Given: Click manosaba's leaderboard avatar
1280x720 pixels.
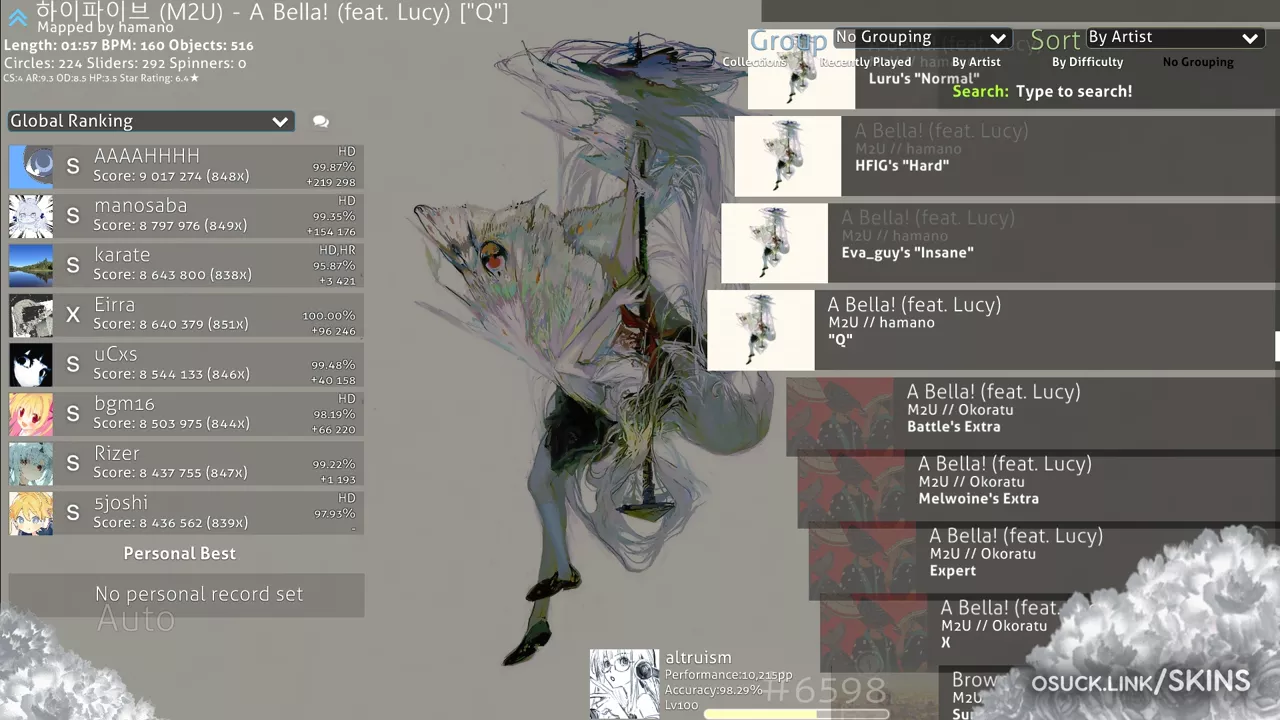Looking at the screenshot, I should 31,216.
